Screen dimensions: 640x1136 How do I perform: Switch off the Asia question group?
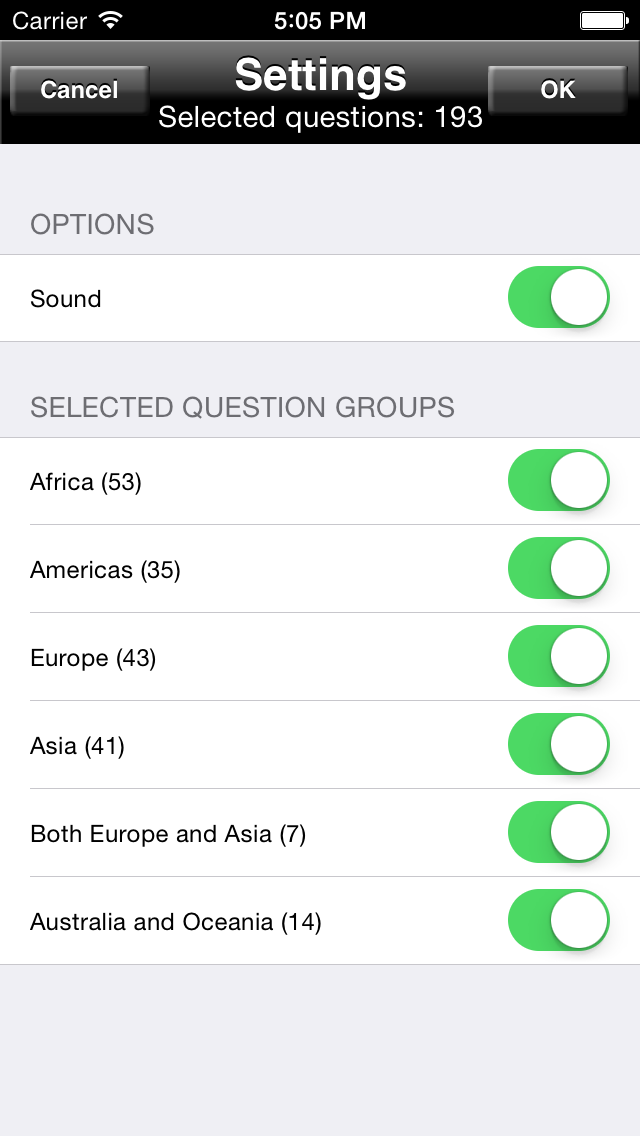(x=558, y=744)
